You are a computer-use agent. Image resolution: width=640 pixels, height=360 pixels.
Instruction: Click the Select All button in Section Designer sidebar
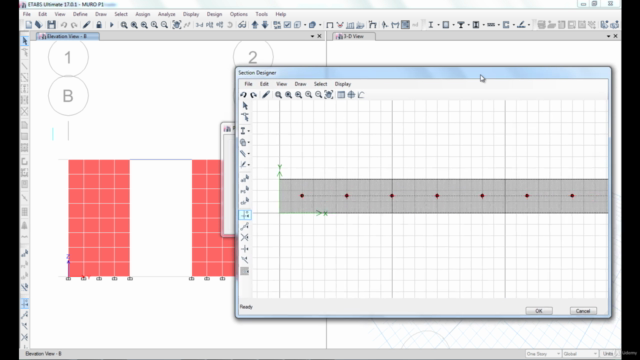tap(245, 179)
